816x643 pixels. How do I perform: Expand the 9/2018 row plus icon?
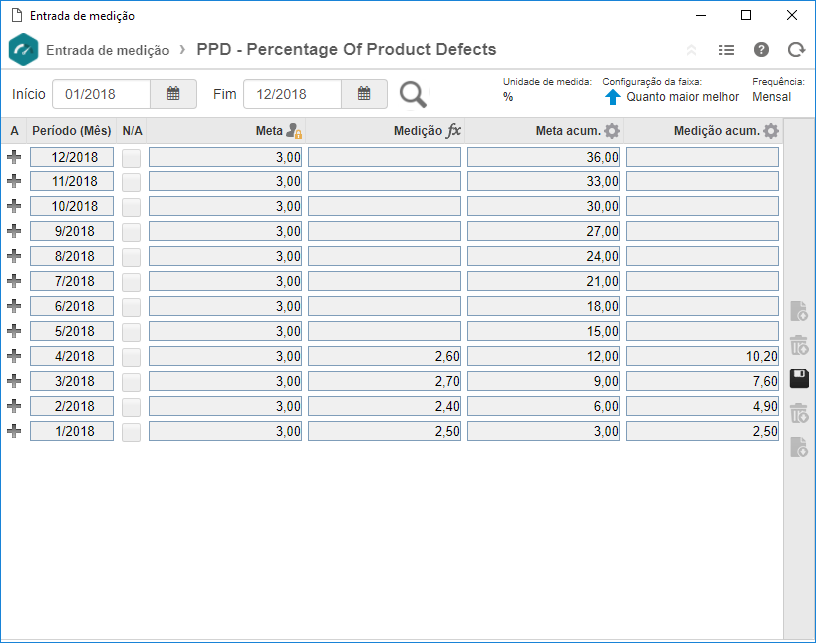tap(14, 231)
